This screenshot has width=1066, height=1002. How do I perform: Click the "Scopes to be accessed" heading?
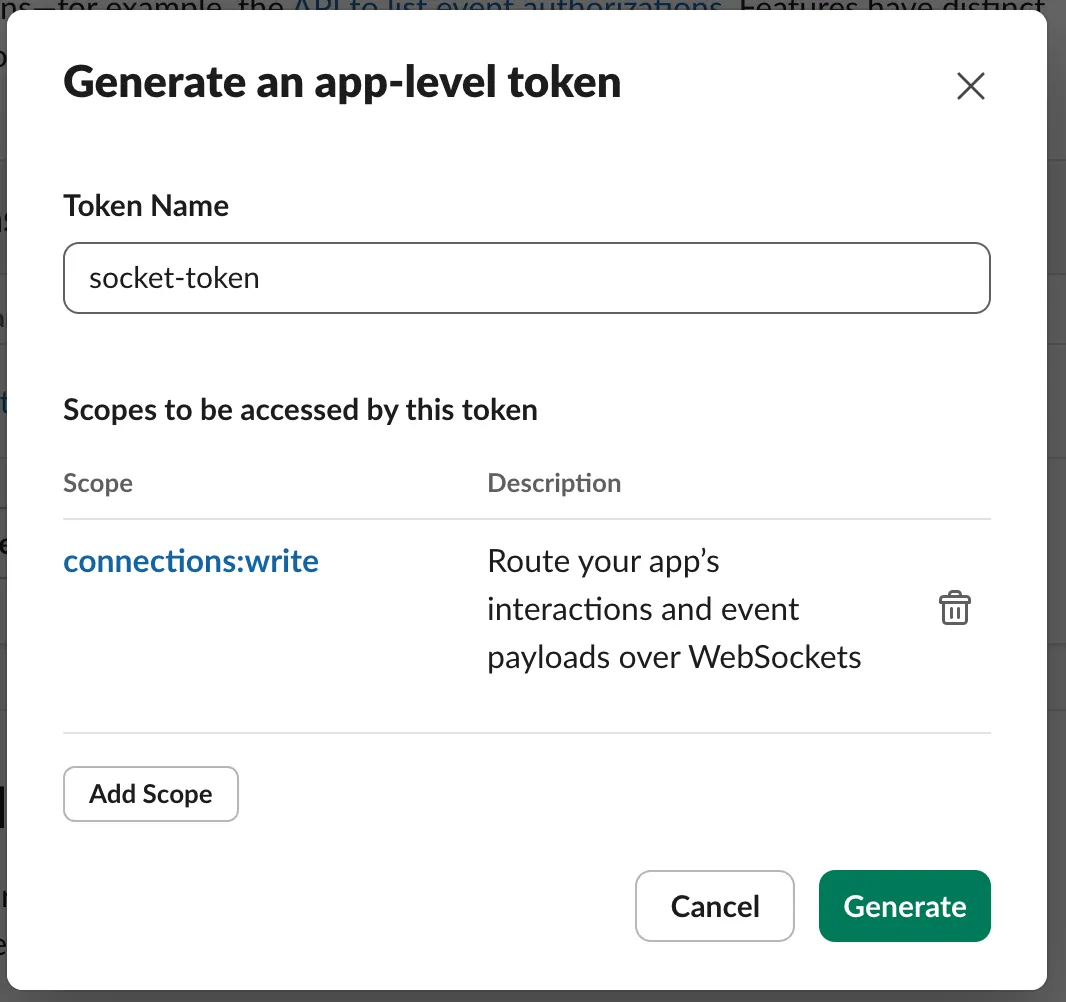coord(300,410)
